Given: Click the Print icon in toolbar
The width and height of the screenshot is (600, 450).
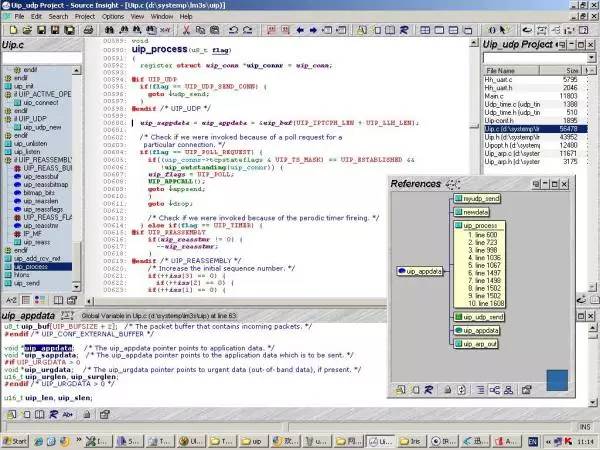Looking at the screenshot, I should tap(88, 30).
